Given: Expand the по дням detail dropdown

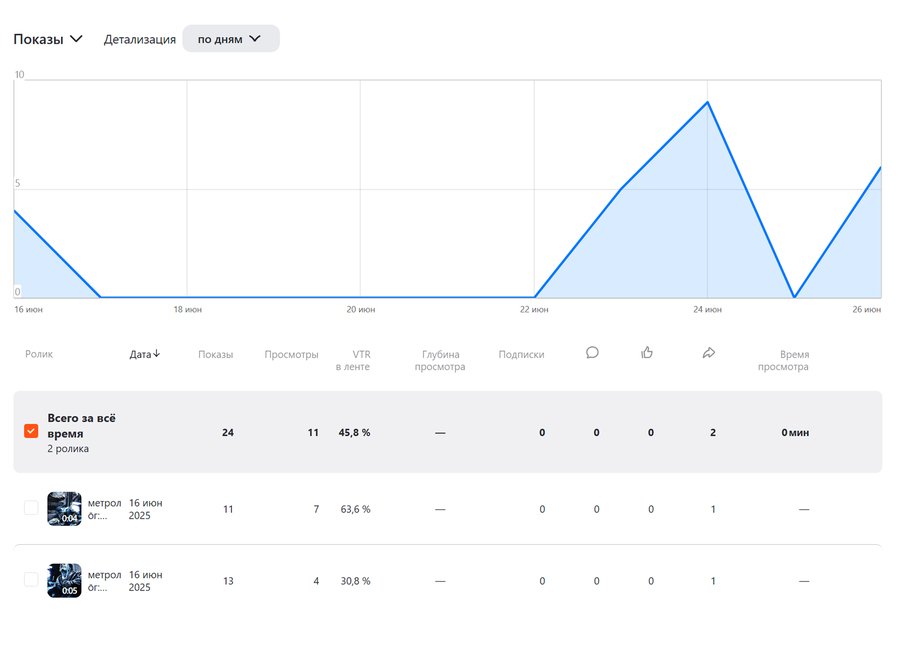Looking at the screenshot, I should [230, 39].
